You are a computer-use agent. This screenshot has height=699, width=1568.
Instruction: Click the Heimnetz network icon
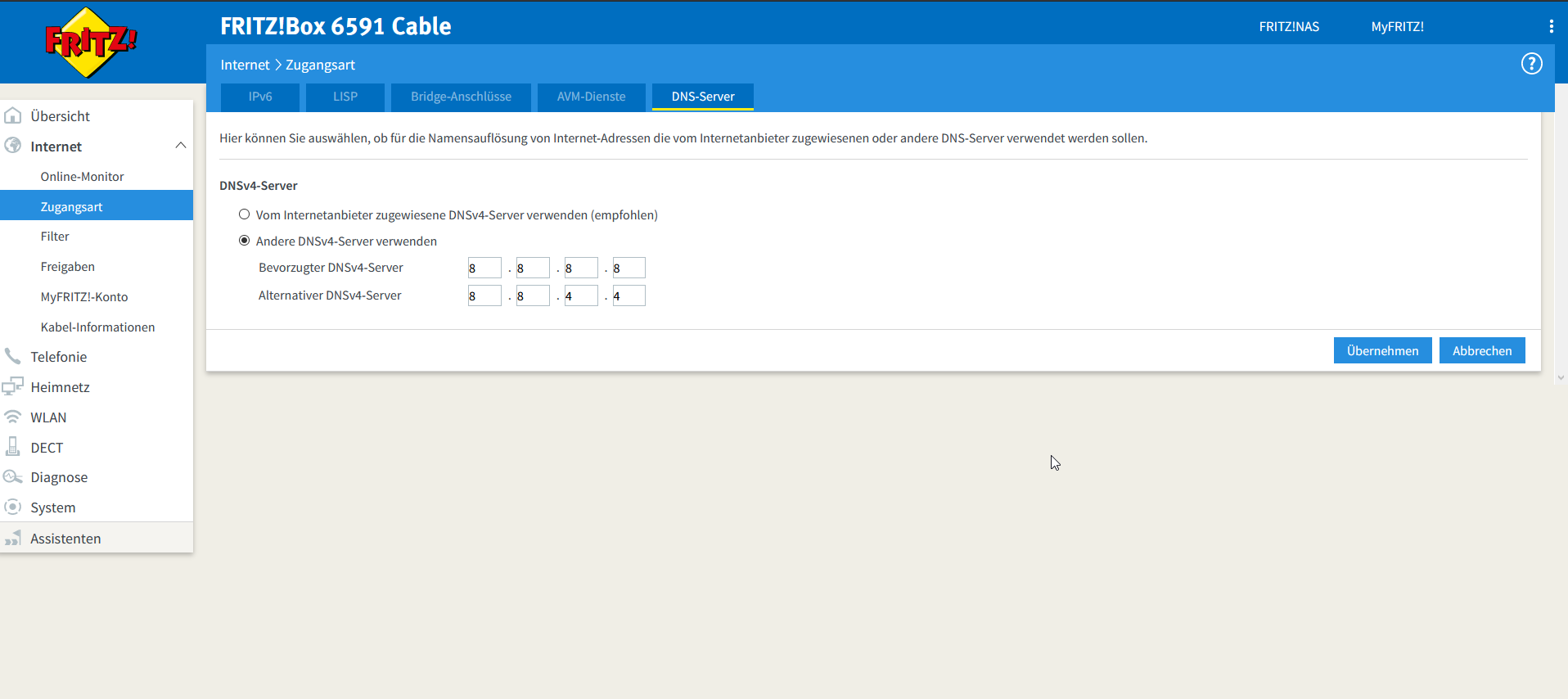(13, 386)
